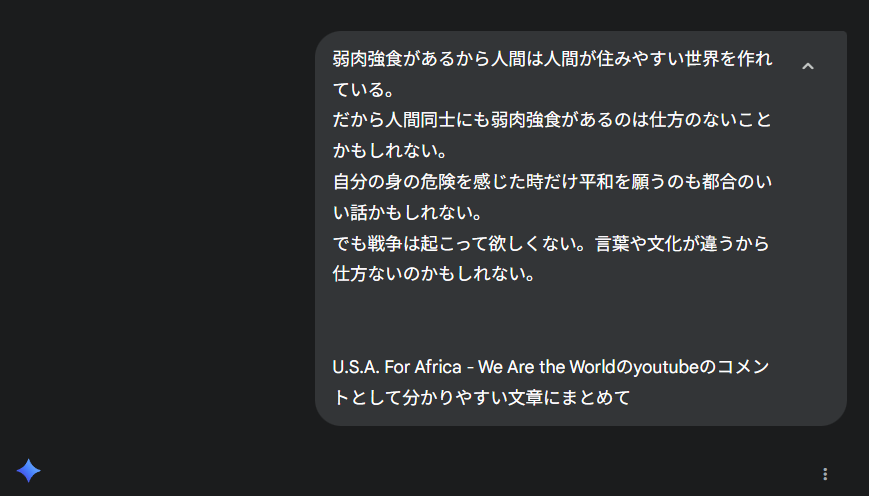This screenshot has width=869, height=496.
Task: Click the phrase 言葉や文化が違うから
Action: pyautogui.click(x=682, y=243)
